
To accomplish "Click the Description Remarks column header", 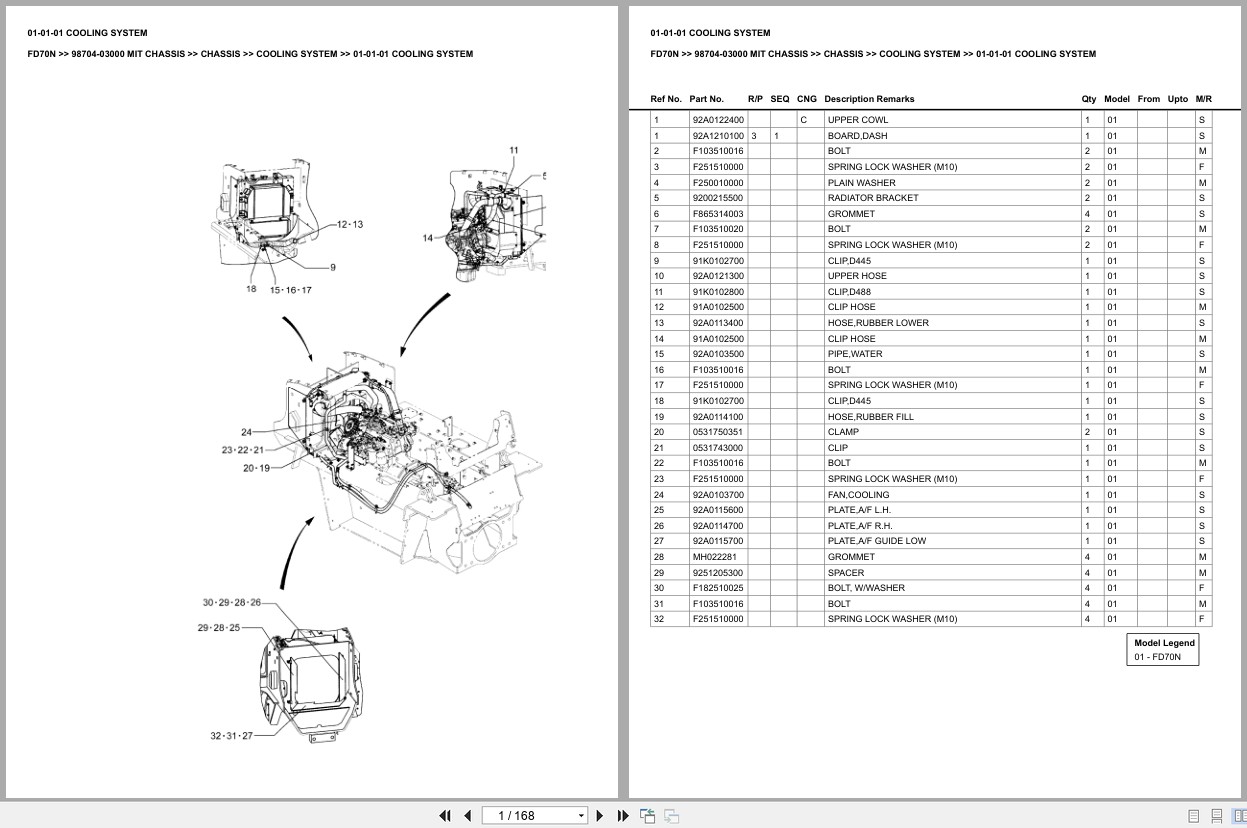I will click(869, 99).
